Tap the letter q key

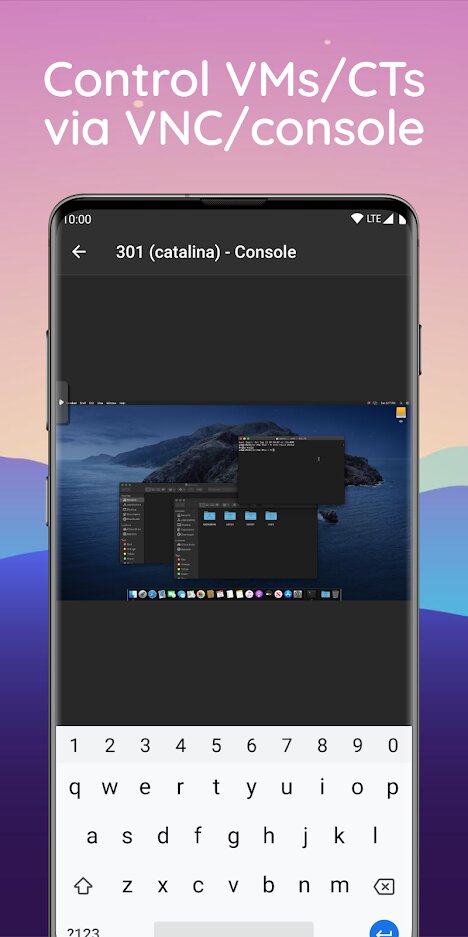click(x=75, y=788)
